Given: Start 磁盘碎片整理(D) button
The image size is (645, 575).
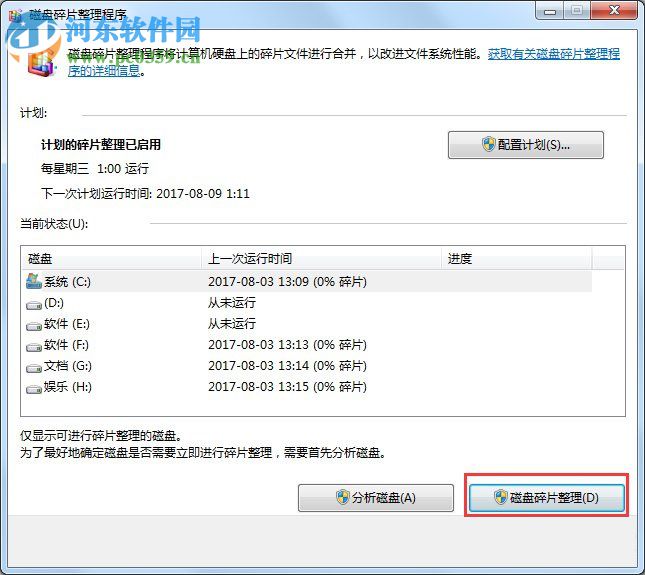Looking at the screenshot, I should [x=547, y=498].
